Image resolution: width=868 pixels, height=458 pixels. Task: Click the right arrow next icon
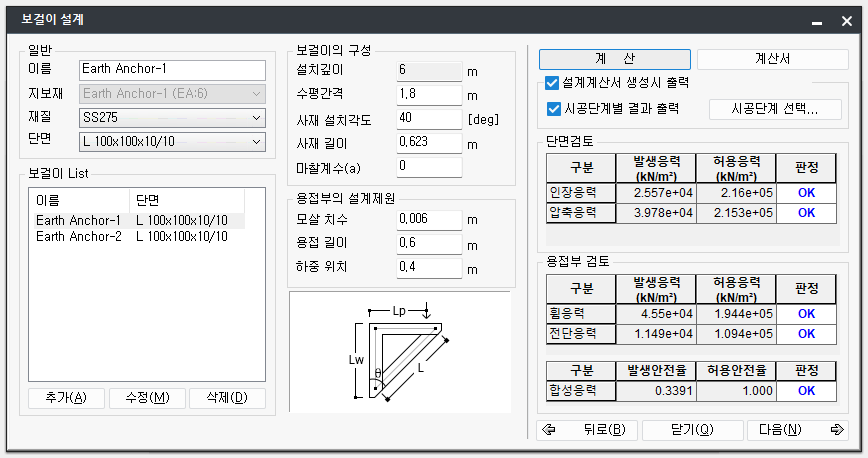pos(836,430)
